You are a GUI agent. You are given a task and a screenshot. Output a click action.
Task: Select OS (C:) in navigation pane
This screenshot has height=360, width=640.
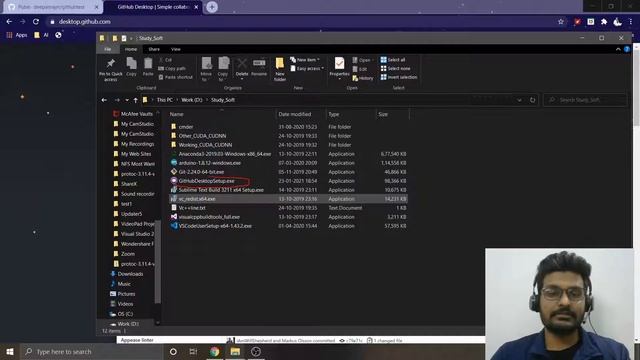point(125,314)
